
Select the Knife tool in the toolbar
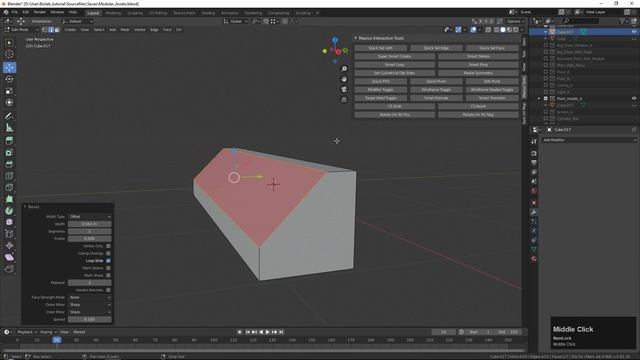coord(9,188)
